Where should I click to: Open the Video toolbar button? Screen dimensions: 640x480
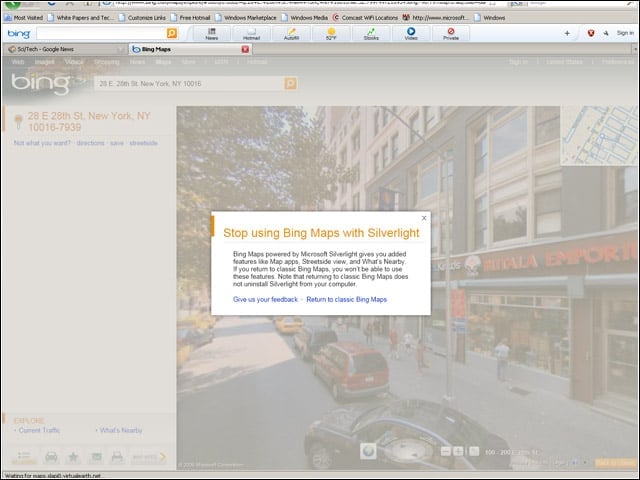pos(411,33)
